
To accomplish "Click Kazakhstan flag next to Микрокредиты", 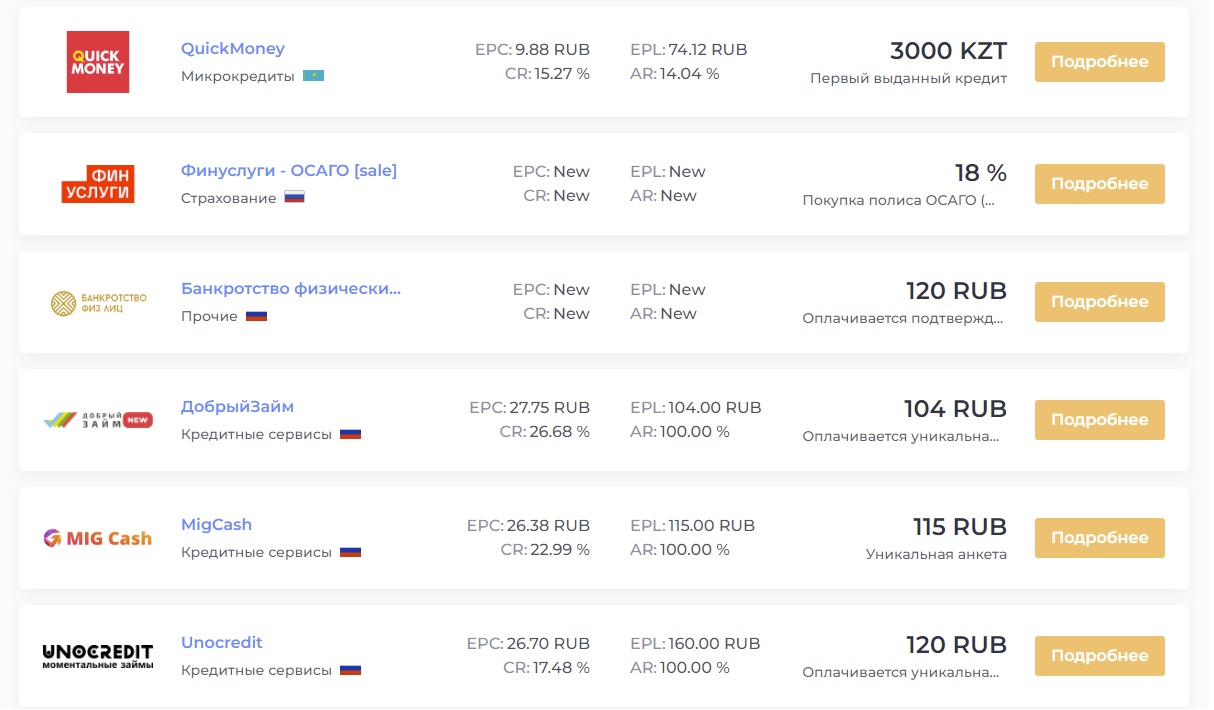I will (314, 76).
